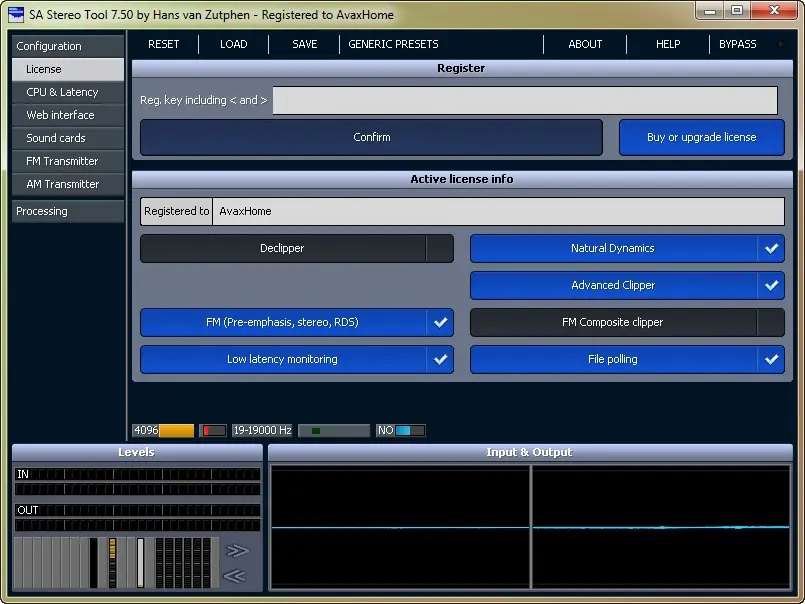Minimize the SA Stereo Tool window

710,10
